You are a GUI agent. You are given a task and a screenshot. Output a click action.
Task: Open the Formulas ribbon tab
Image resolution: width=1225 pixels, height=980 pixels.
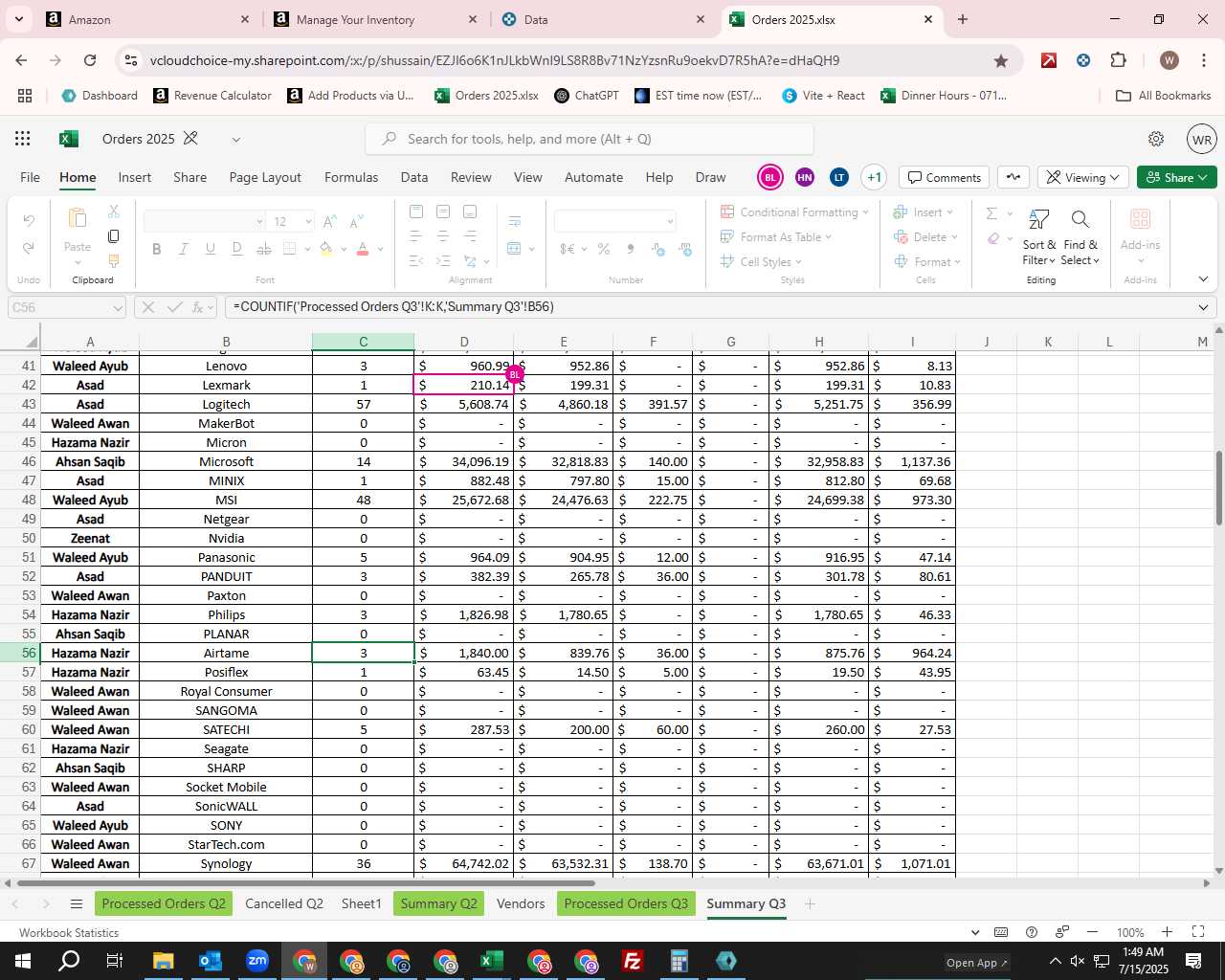(351, 177)
